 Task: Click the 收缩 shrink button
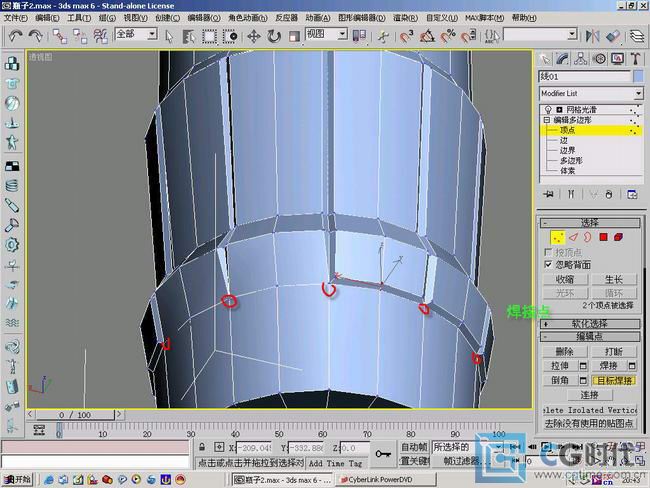[x=565, y=279]
